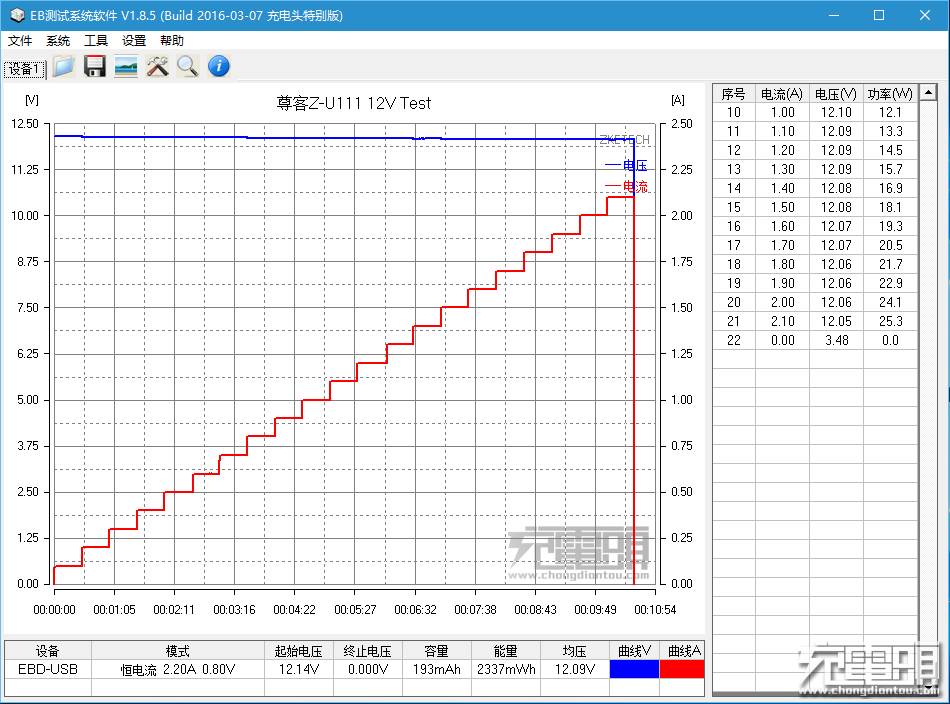Viewport: 950px width, 704px height.
Task: Open the blue info about icon
Action: point(219,66)
